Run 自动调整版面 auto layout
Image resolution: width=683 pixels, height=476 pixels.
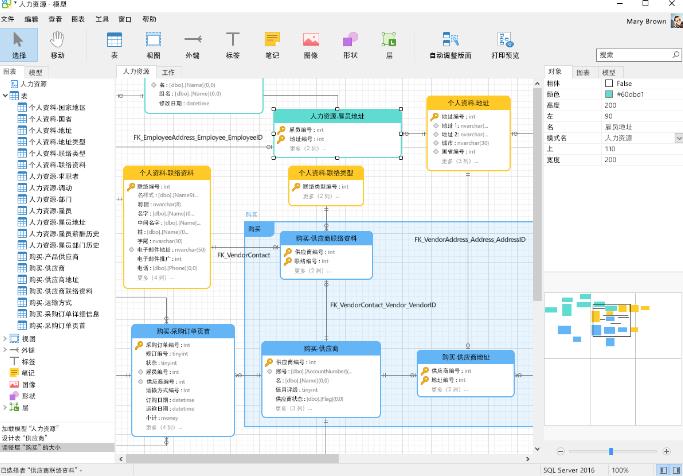point(450,45)
